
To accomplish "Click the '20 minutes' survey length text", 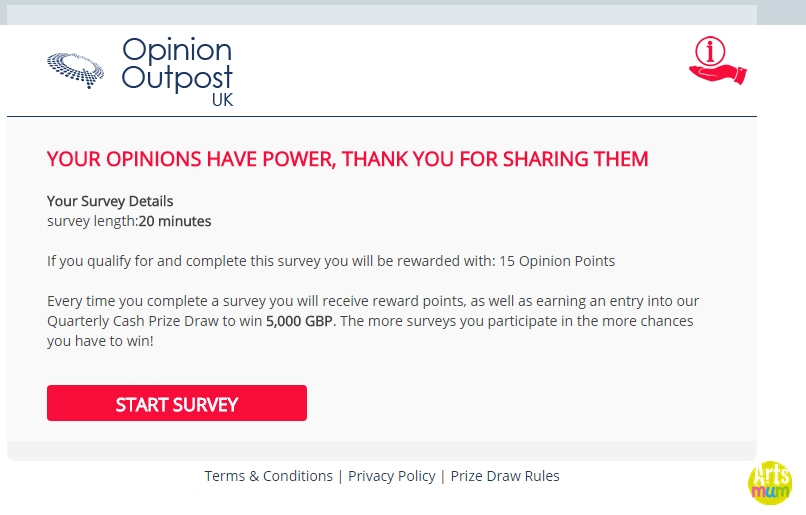I will pyautogui.click(x=175, y=221).
